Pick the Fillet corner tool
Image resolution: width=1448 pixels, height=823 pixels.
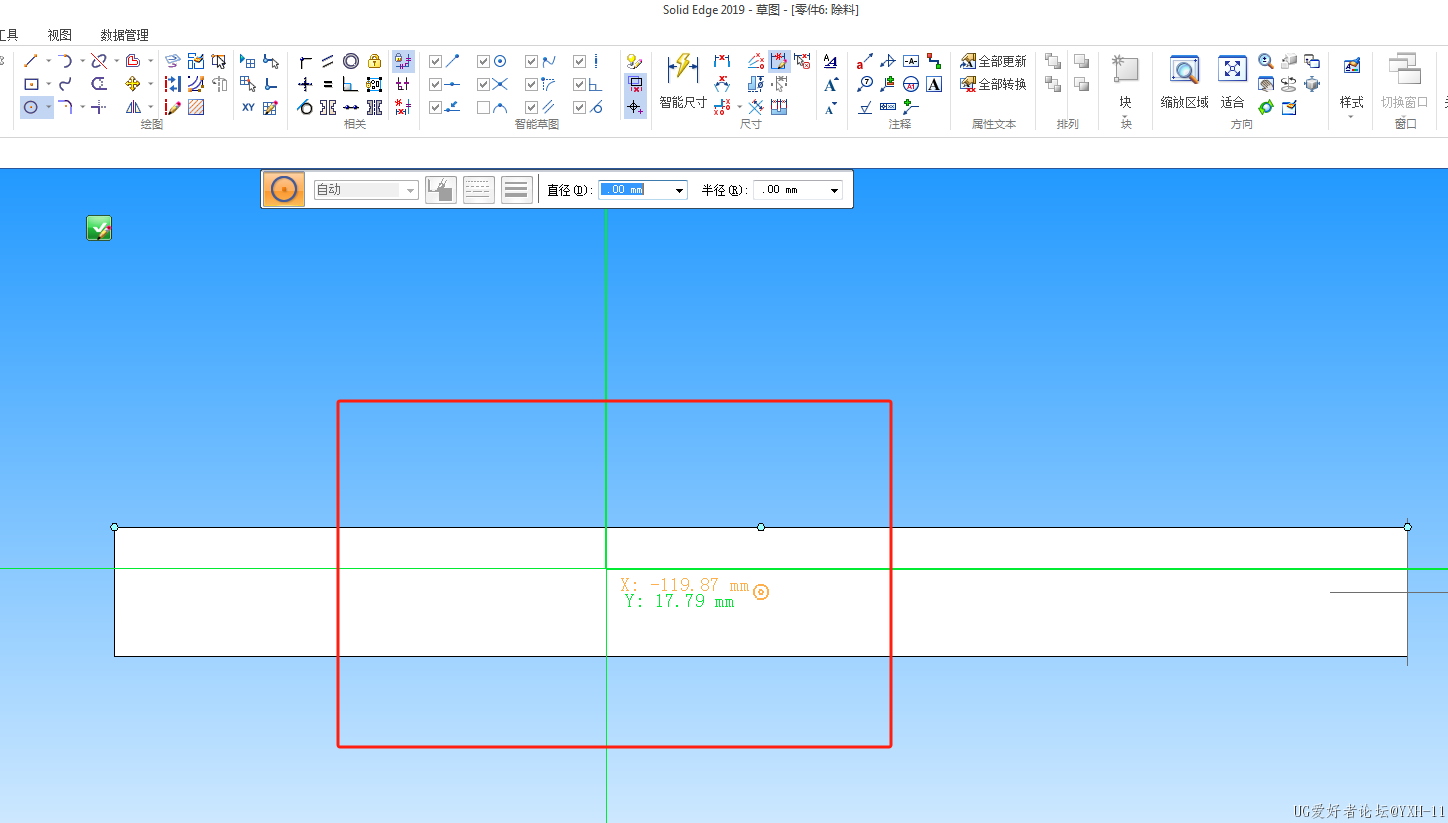click(65, 107)
